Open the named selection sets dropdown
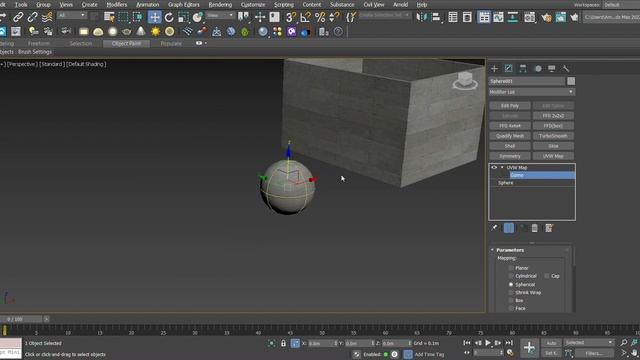The image size is (640, 360). (x=384, y=15)
